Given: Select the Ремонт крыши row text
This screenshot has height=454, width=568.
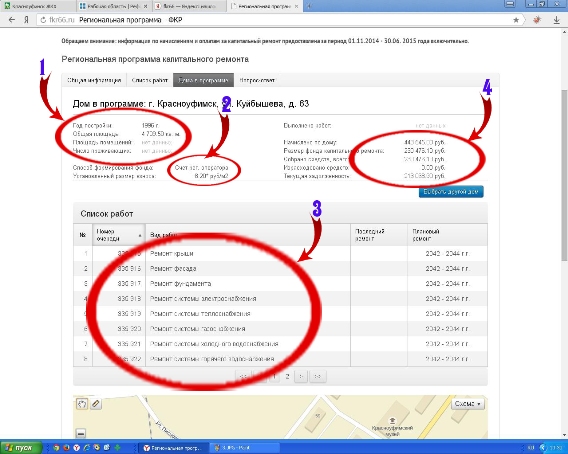Looking at the screenshot, I should [171, 254].
